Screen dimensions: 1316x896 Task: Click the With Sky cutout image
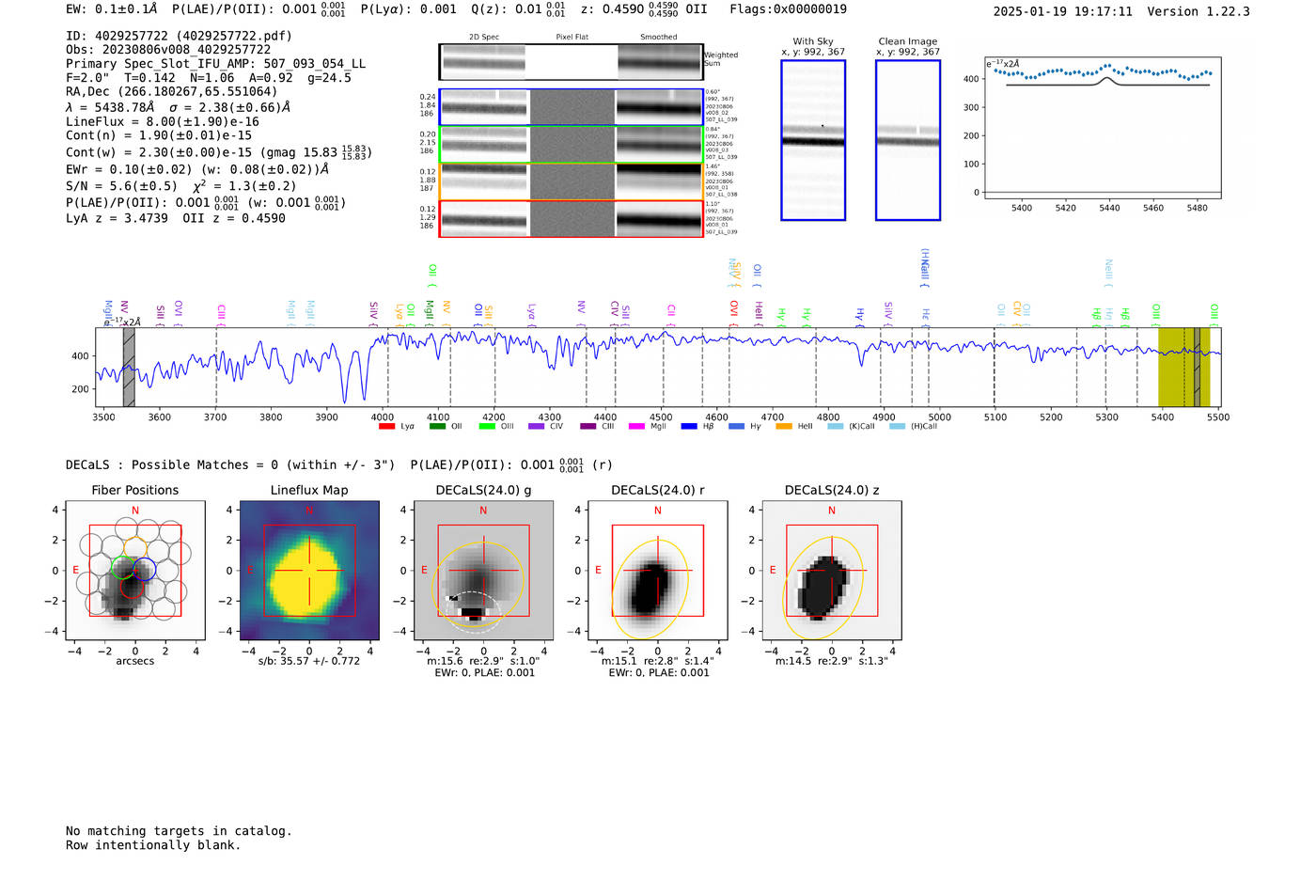tap(813, 140)
